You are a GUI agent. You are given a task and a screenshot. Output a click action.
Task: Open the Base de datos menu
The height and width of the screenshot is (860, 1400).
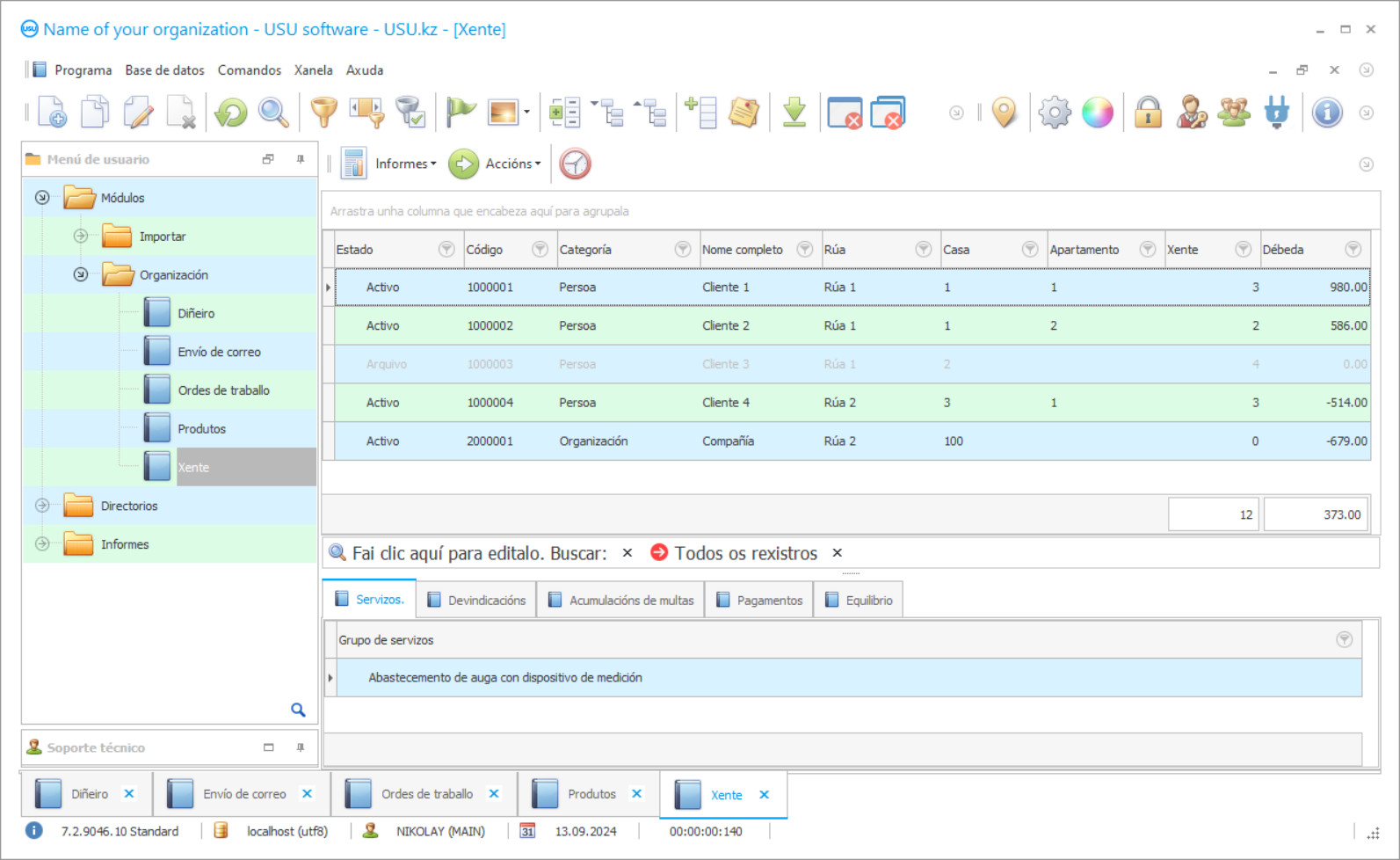click(164, 70)
